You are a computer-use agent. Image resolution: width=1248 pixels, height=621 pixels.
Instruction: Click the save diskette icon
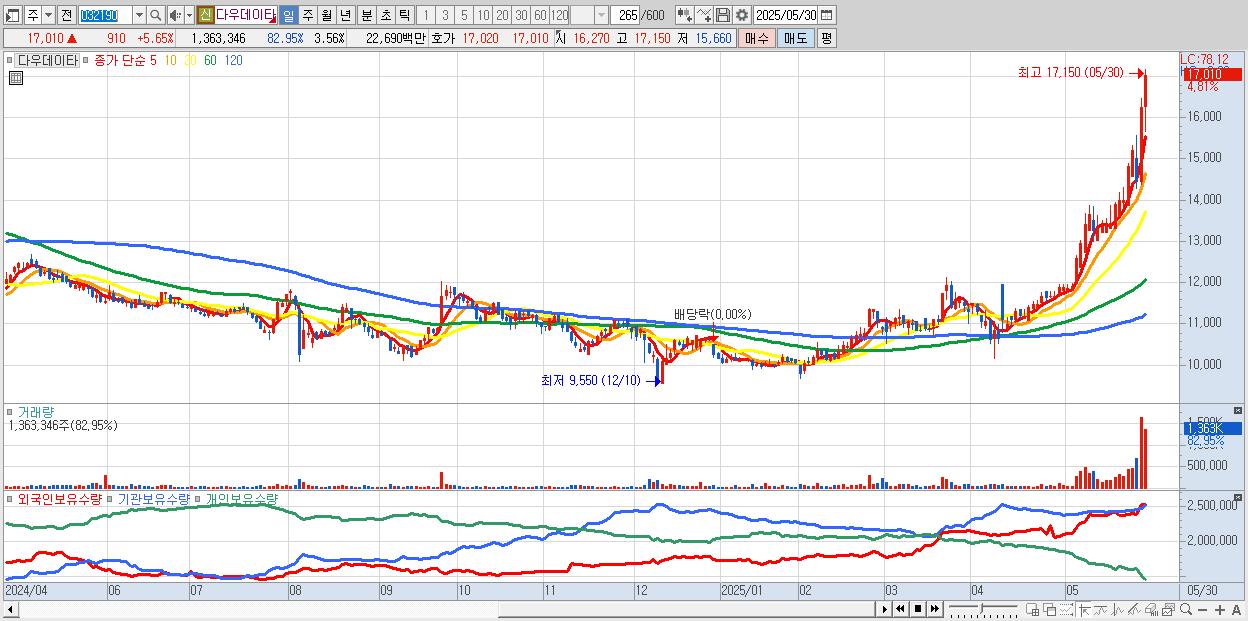tap(722, 15)
